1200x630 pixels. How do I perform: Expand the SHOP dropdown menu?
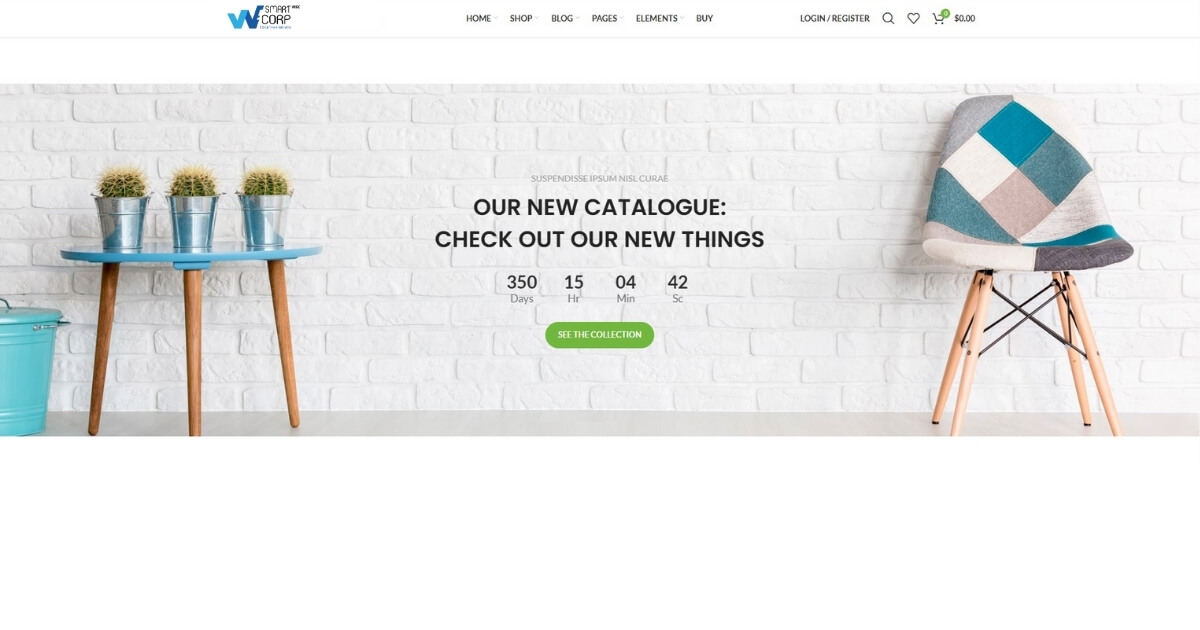(521, 18)
